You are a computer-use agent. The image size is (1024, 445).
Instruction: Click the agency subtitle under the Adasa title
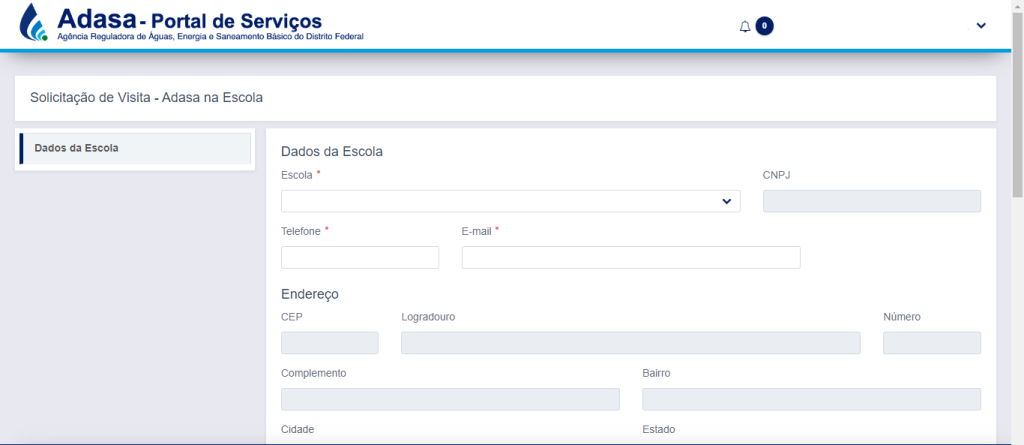point(210,37)
